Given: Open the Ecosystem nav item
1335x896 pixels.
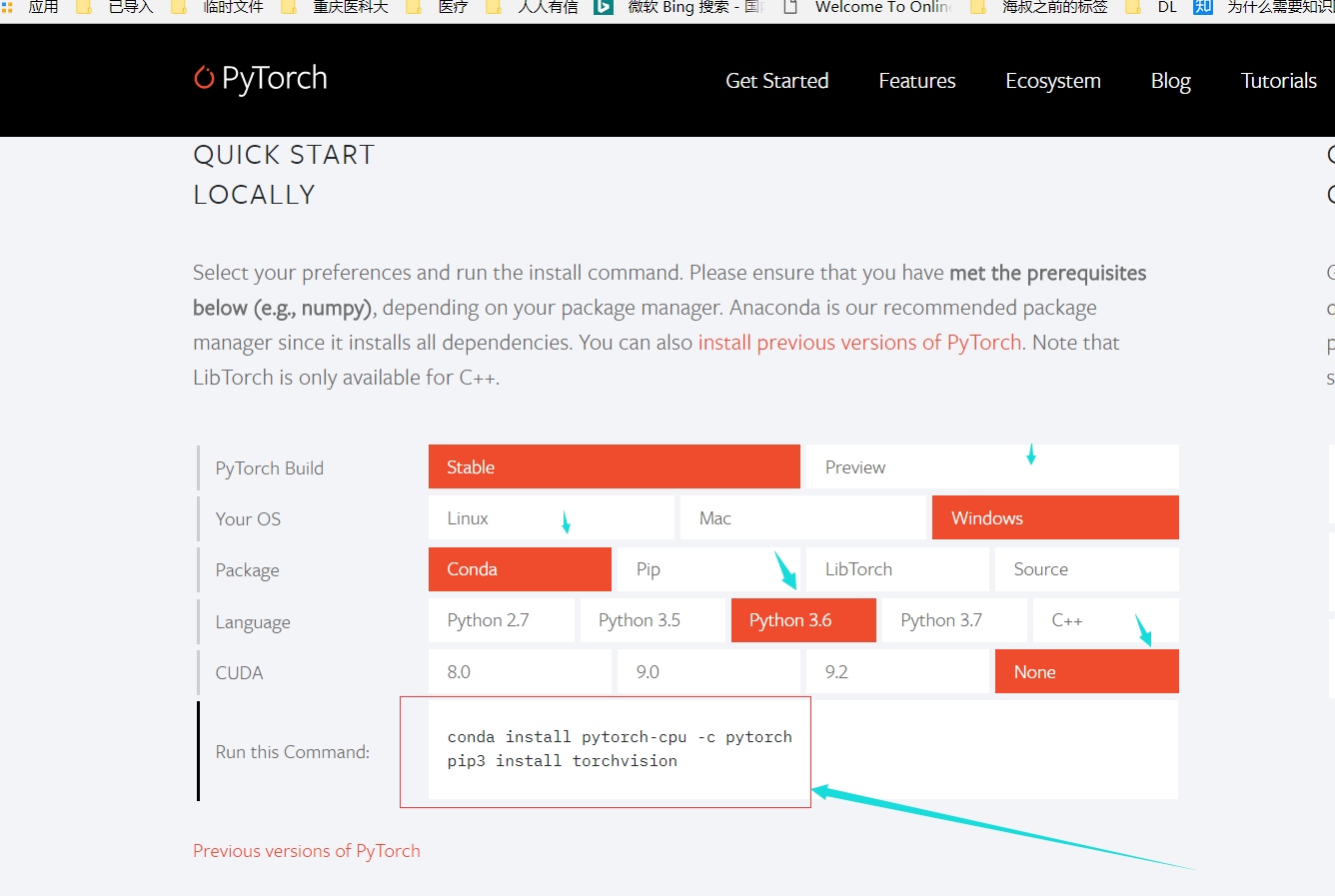Looking at the screenshot, I should click(x=1053, y=81).
